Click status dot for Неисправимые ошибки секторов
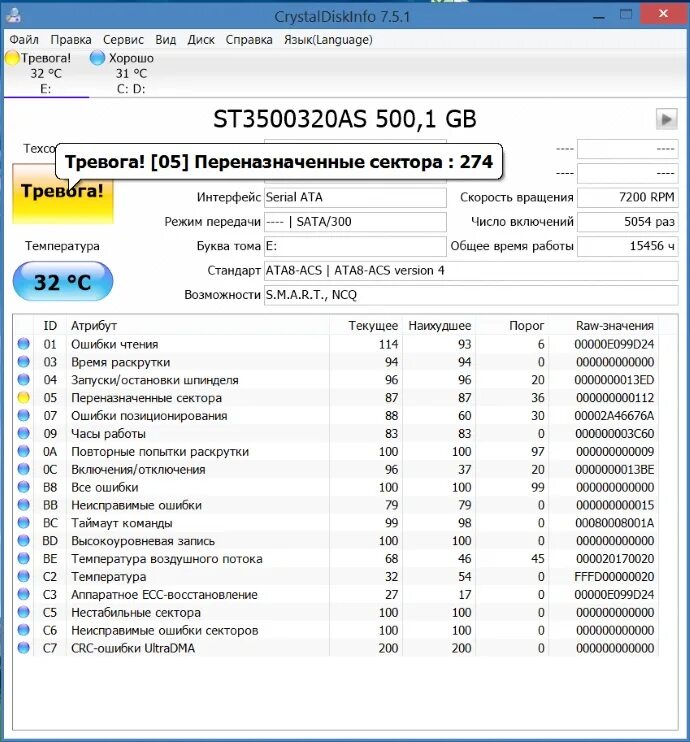The height and width of the screenshot is (742, 690). [x=23, y=630]
